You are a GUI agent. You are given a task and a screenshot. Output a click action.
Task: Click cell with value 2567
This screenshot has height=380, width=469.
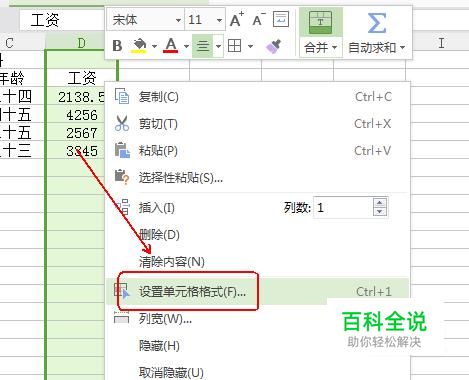click(x=76, y=133)
